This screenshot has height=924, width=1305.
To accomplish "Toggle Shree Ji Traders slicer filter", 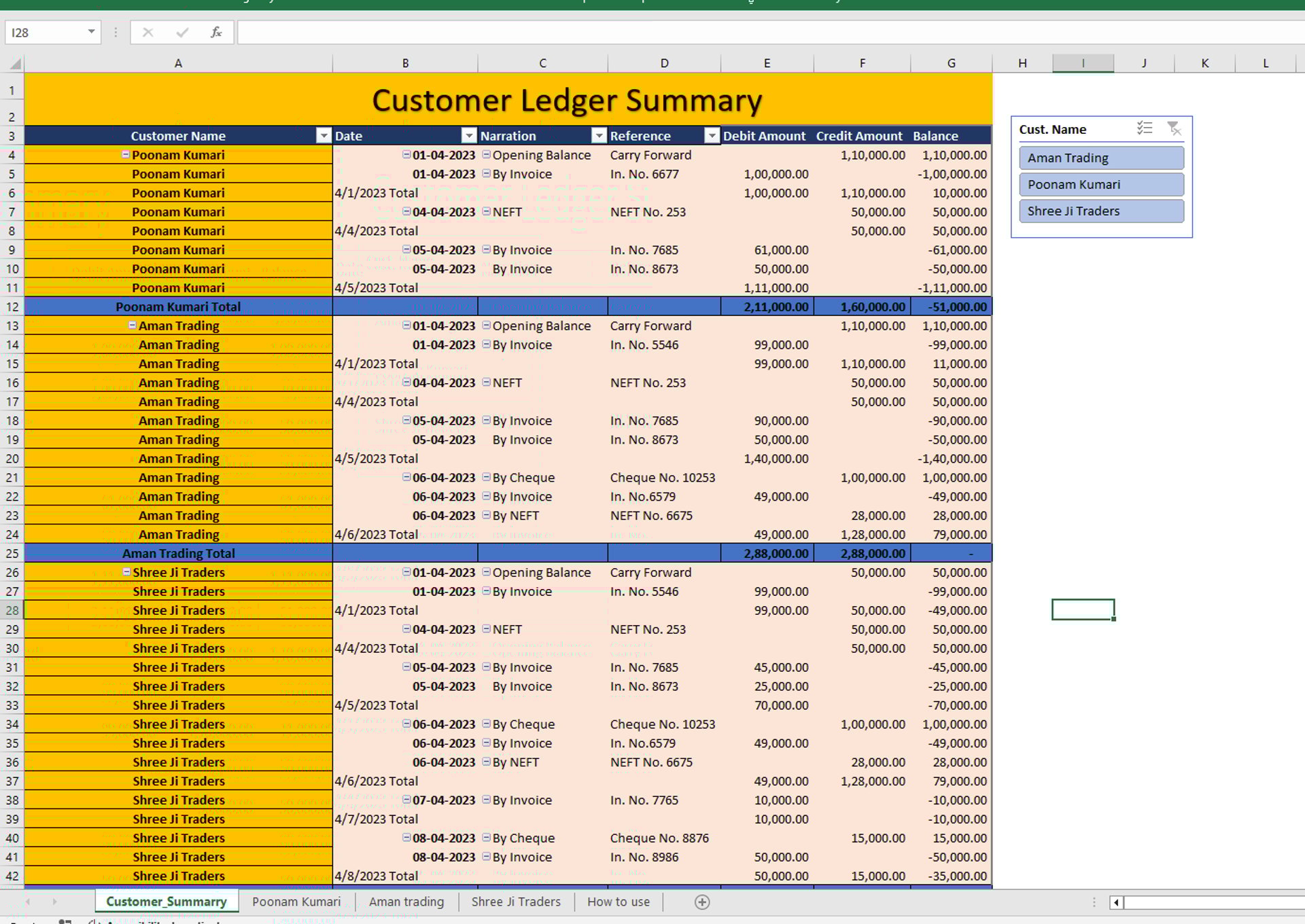I will click(x=1100, y=211).
